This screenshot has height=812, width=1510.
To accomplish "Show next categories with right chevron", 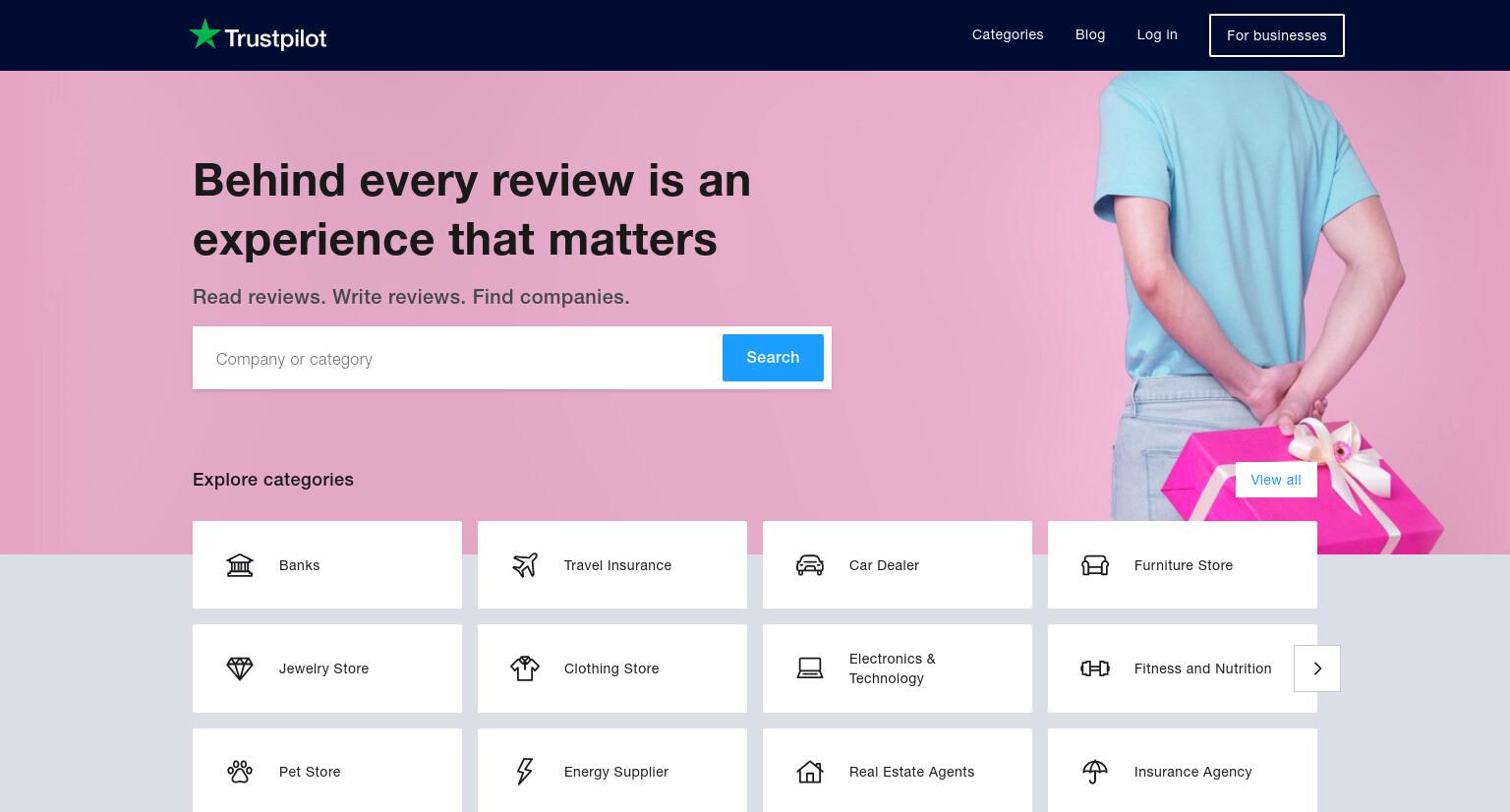I will (1317, 668).
